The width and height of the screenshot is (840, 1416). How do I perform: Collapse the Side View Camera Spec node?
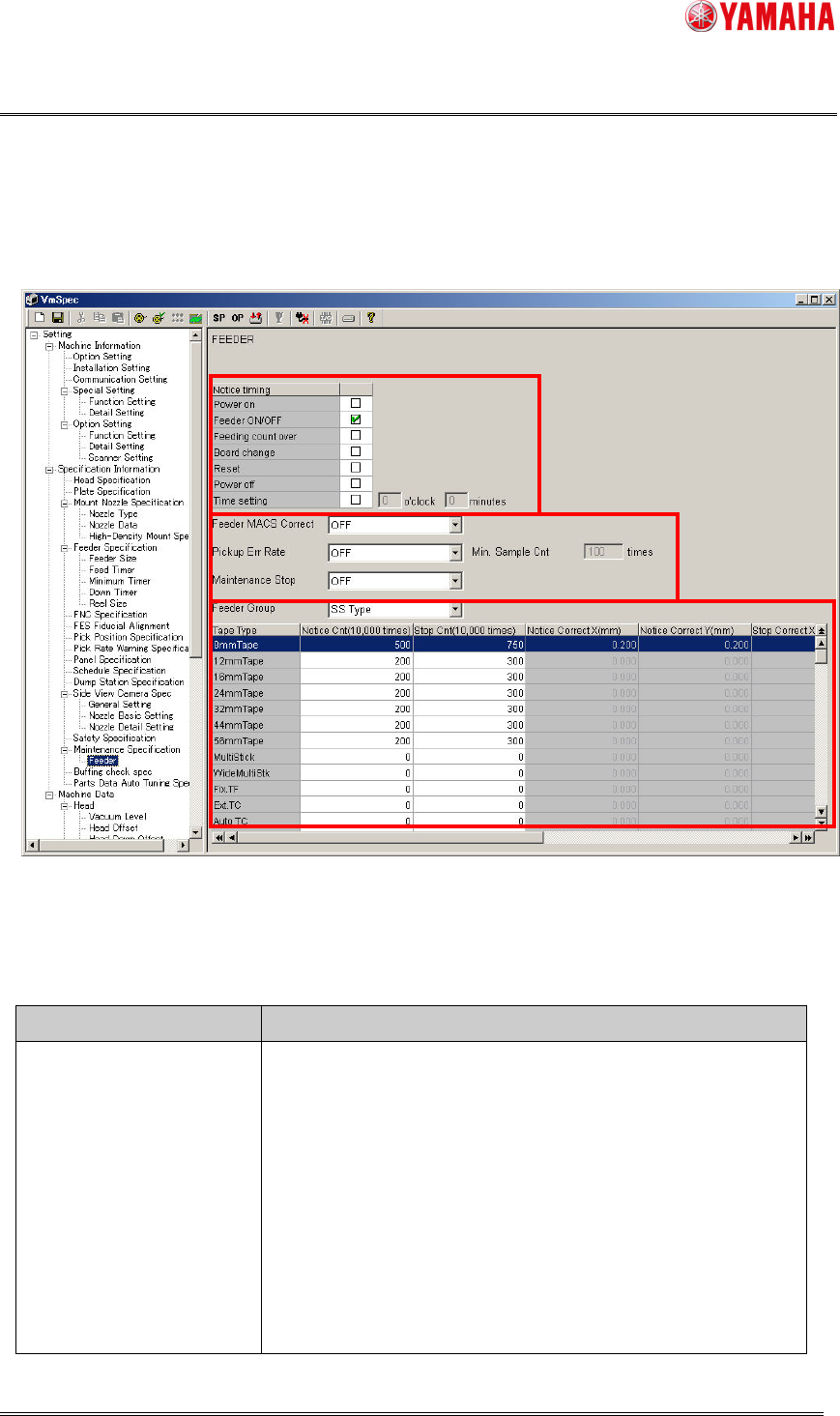pos(65,693)
